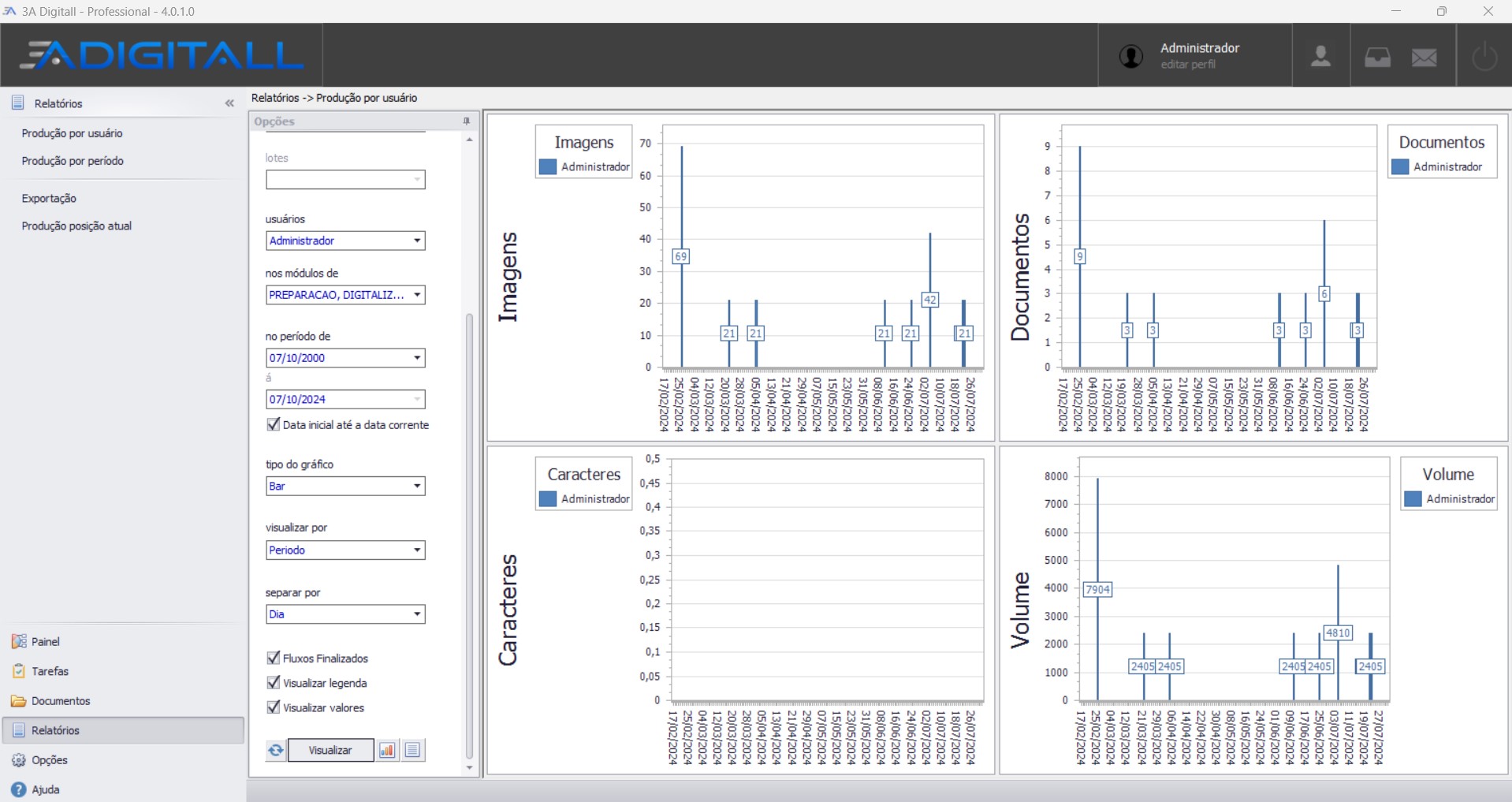Click the Ajuda question mark icon
The image size is (1512, 802).
[x=18, y=789]
